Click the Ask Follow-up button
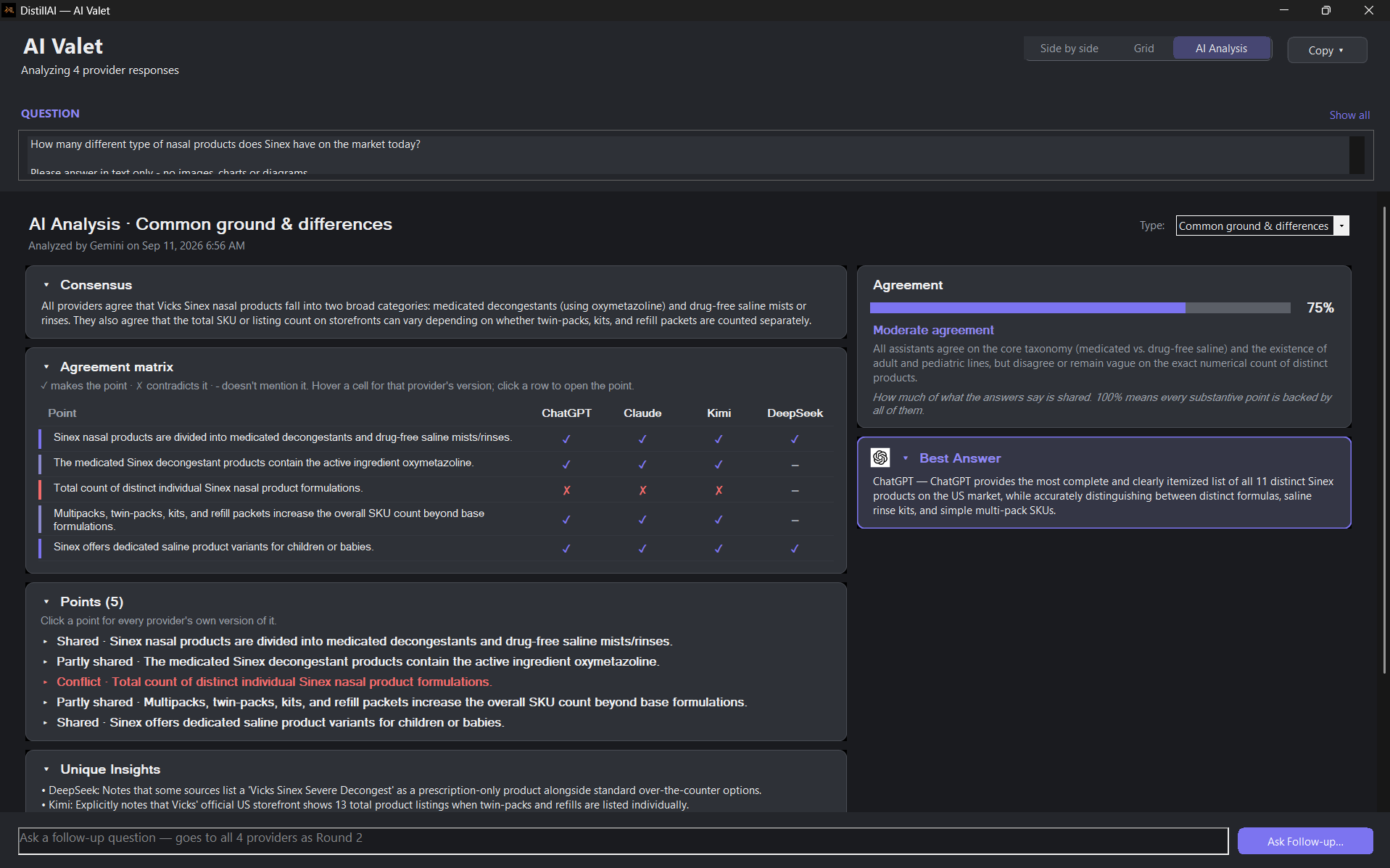Image resolution: width=1390 pixels, height=868 pixels. (1304, 841)
